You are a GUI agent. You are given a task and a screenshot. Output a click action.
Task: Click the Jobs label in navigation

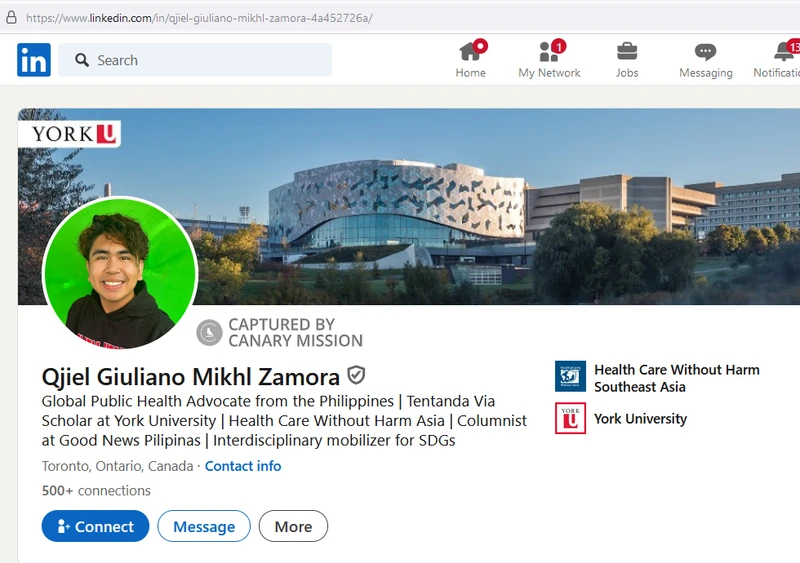click(627, 73)
